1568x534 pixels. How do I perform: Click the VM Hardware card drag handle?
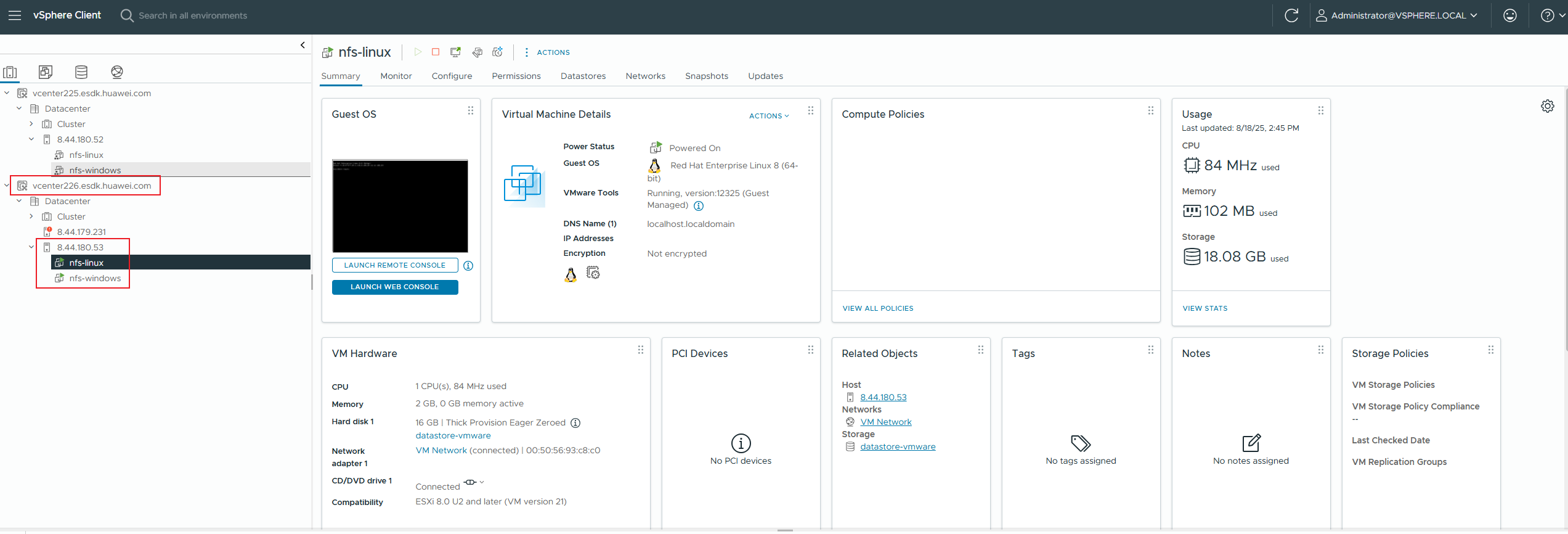click(641, 350)
